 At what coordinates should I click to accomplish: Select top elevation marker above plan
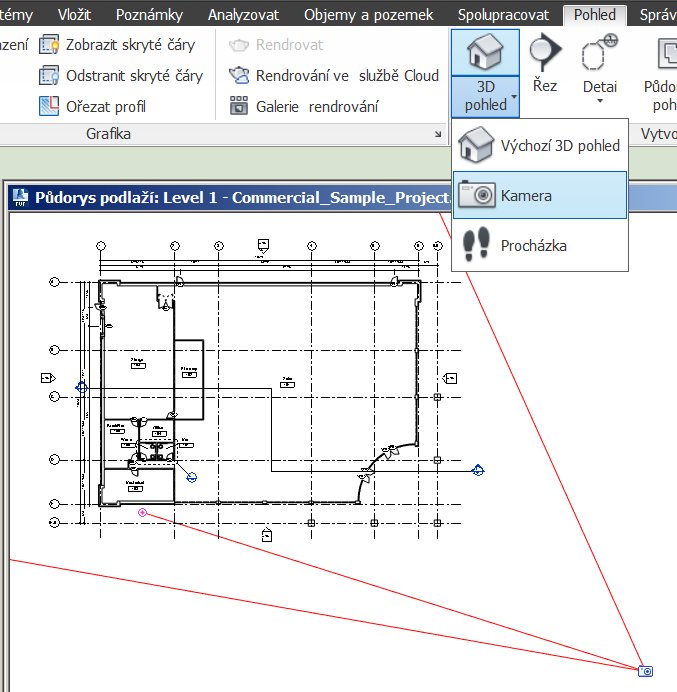coord(263,245)
